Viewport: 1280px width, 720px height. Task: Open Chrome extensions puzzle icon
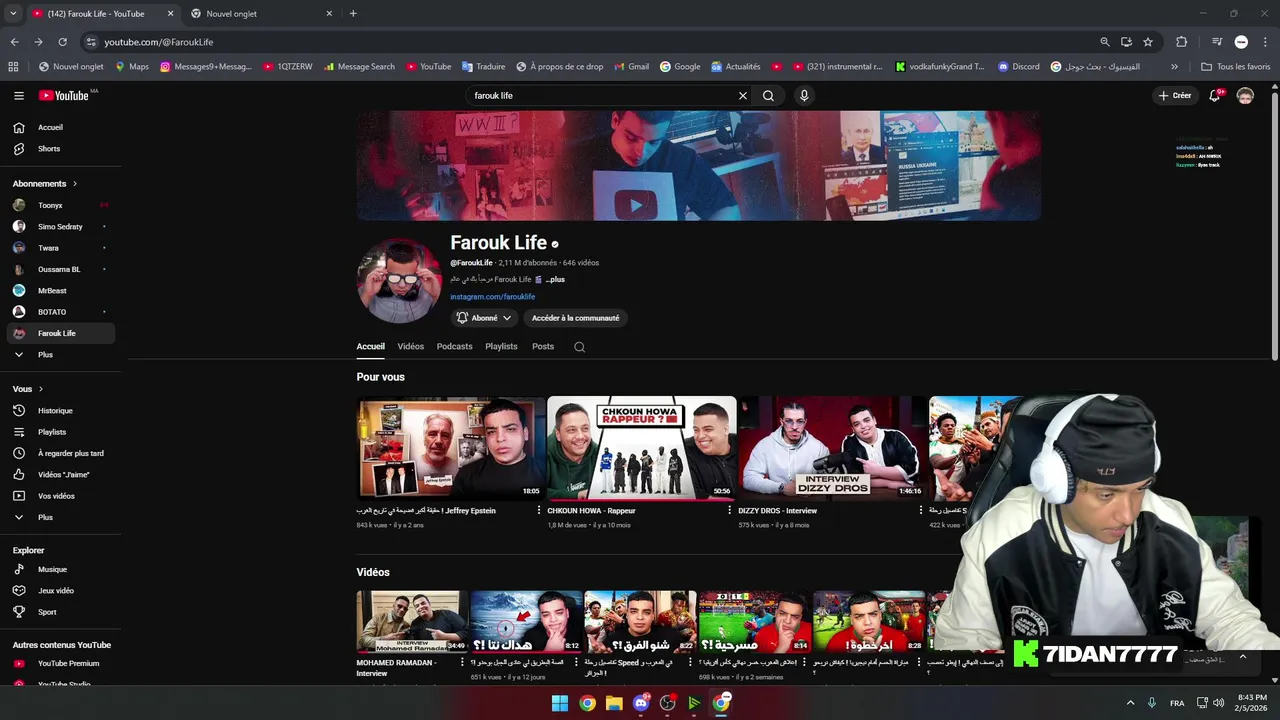tap(1181, 42)
